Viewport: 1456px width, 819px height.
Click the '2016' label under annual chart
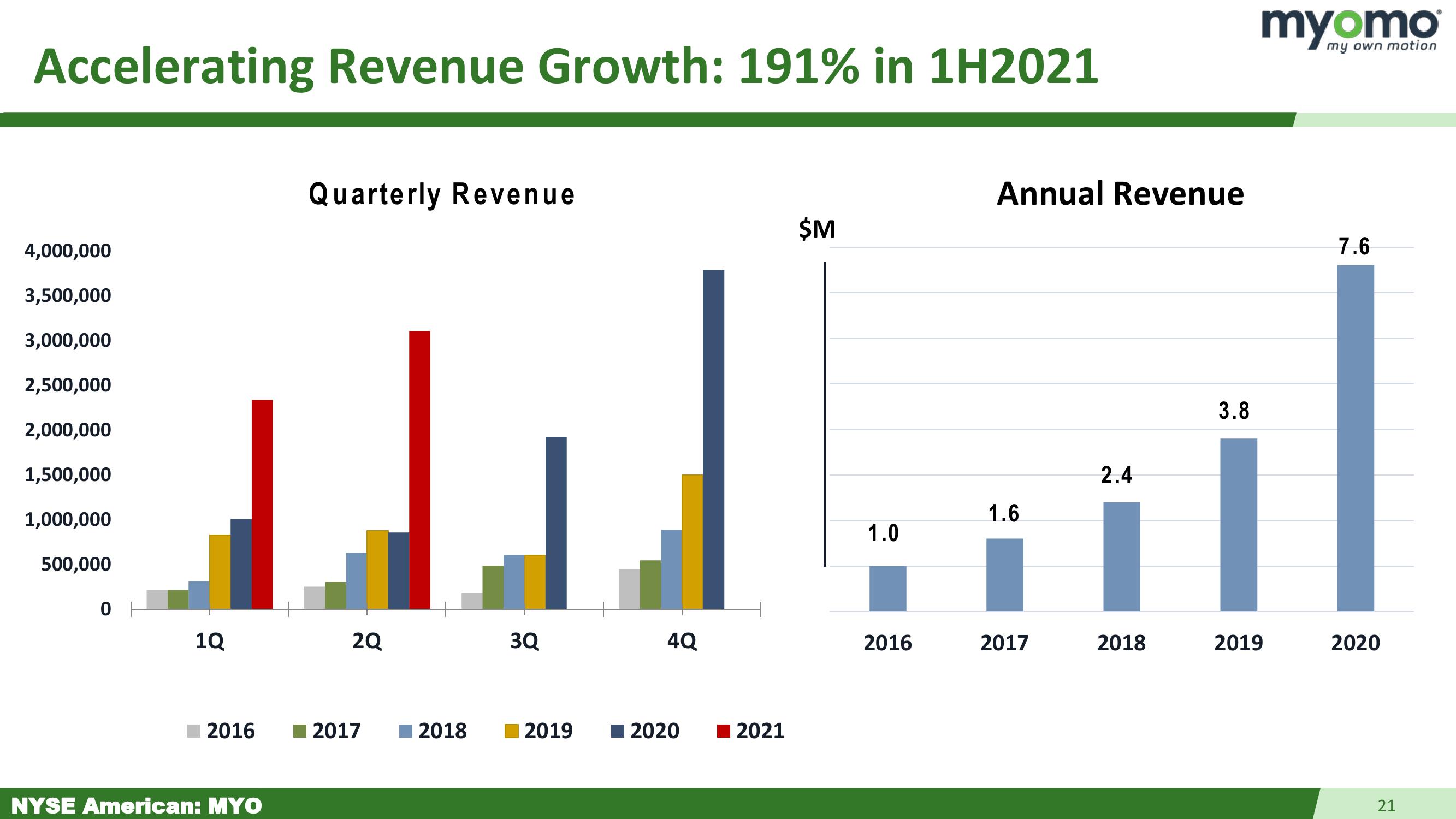[887, 643]
